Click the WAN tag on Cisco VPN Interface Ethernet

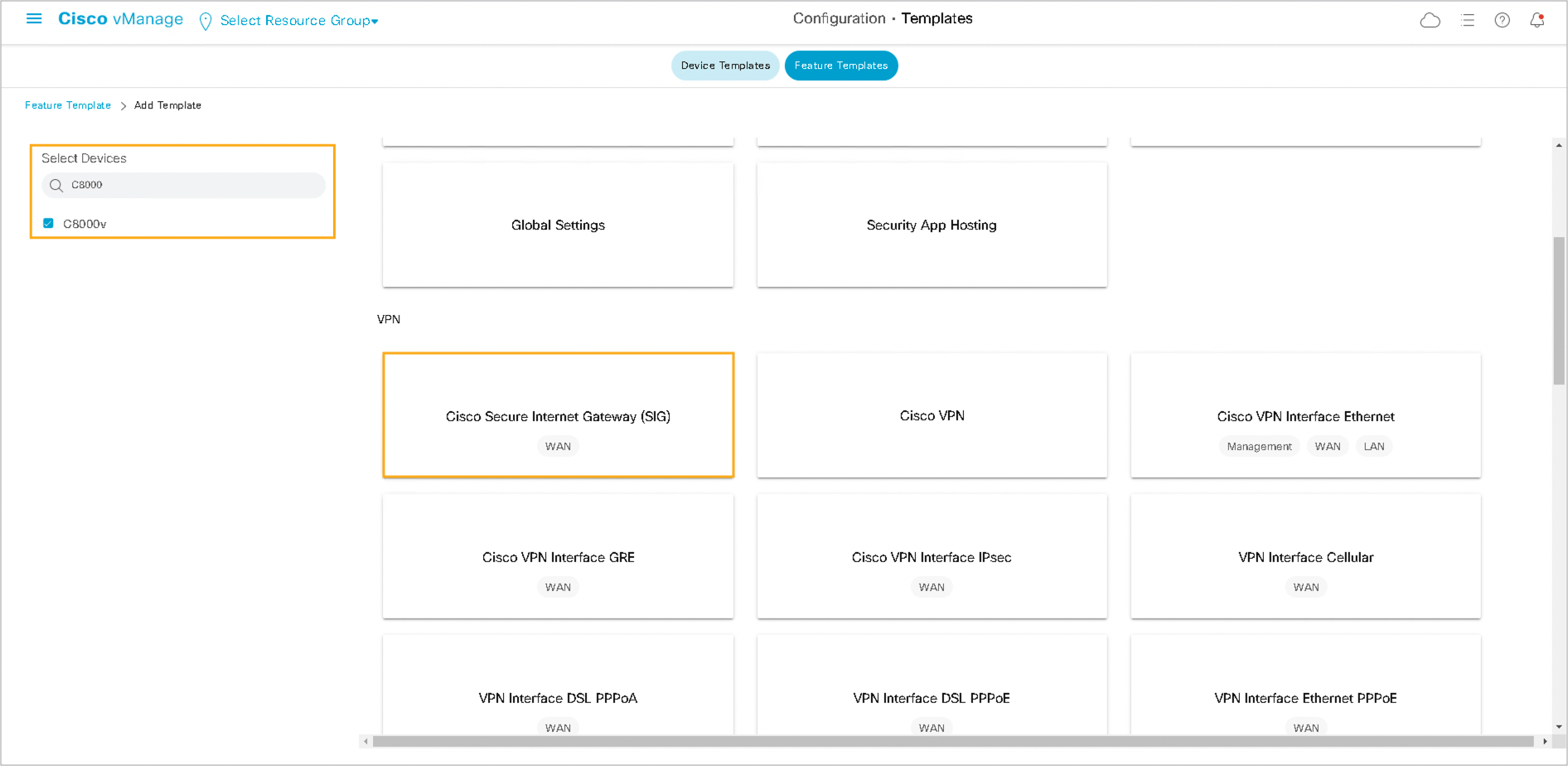(x=1328, y=446)
